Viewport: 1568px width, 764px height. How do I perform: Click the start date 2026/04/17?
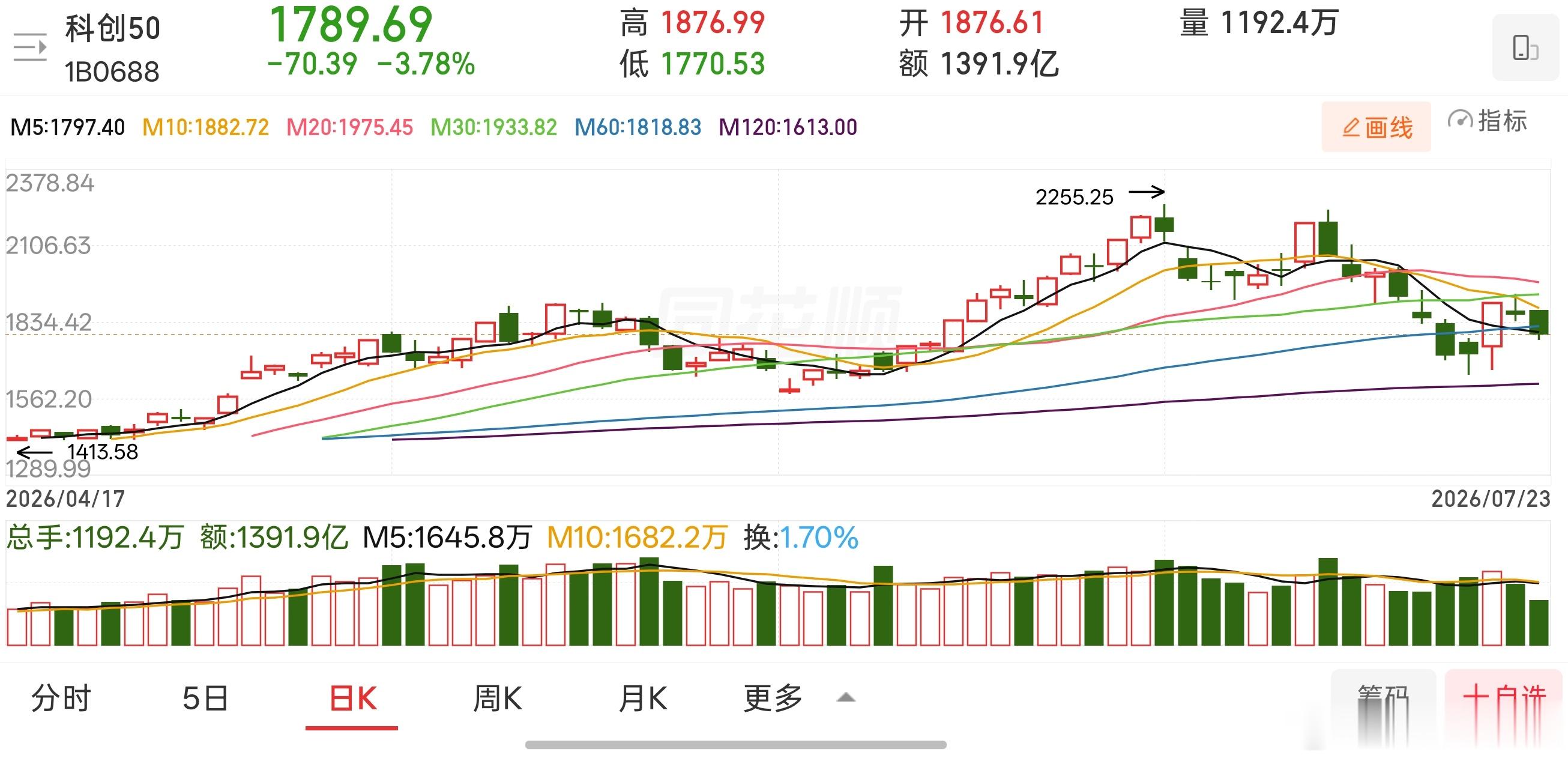point(65,499)
